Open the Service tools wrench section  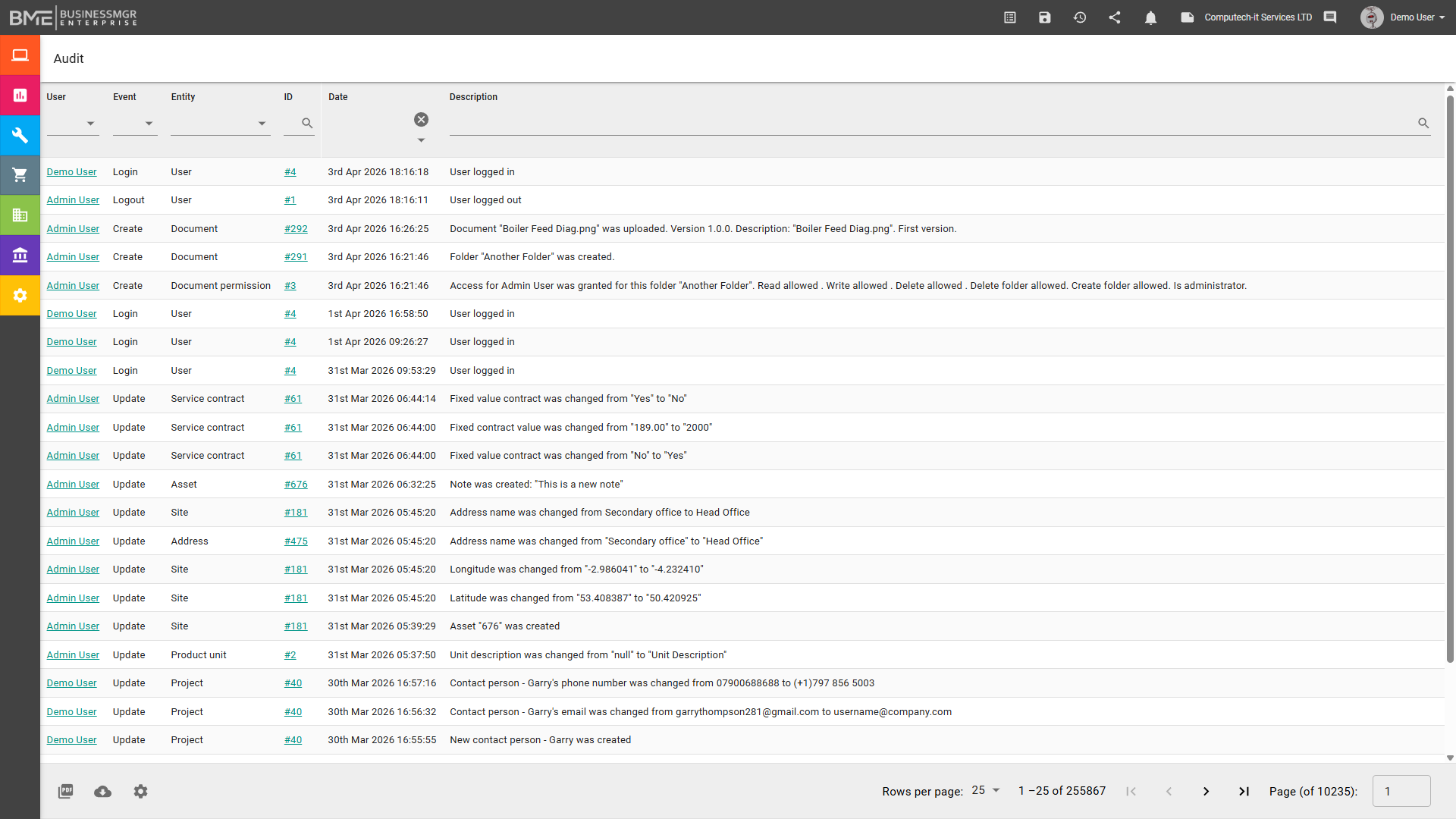20,135
